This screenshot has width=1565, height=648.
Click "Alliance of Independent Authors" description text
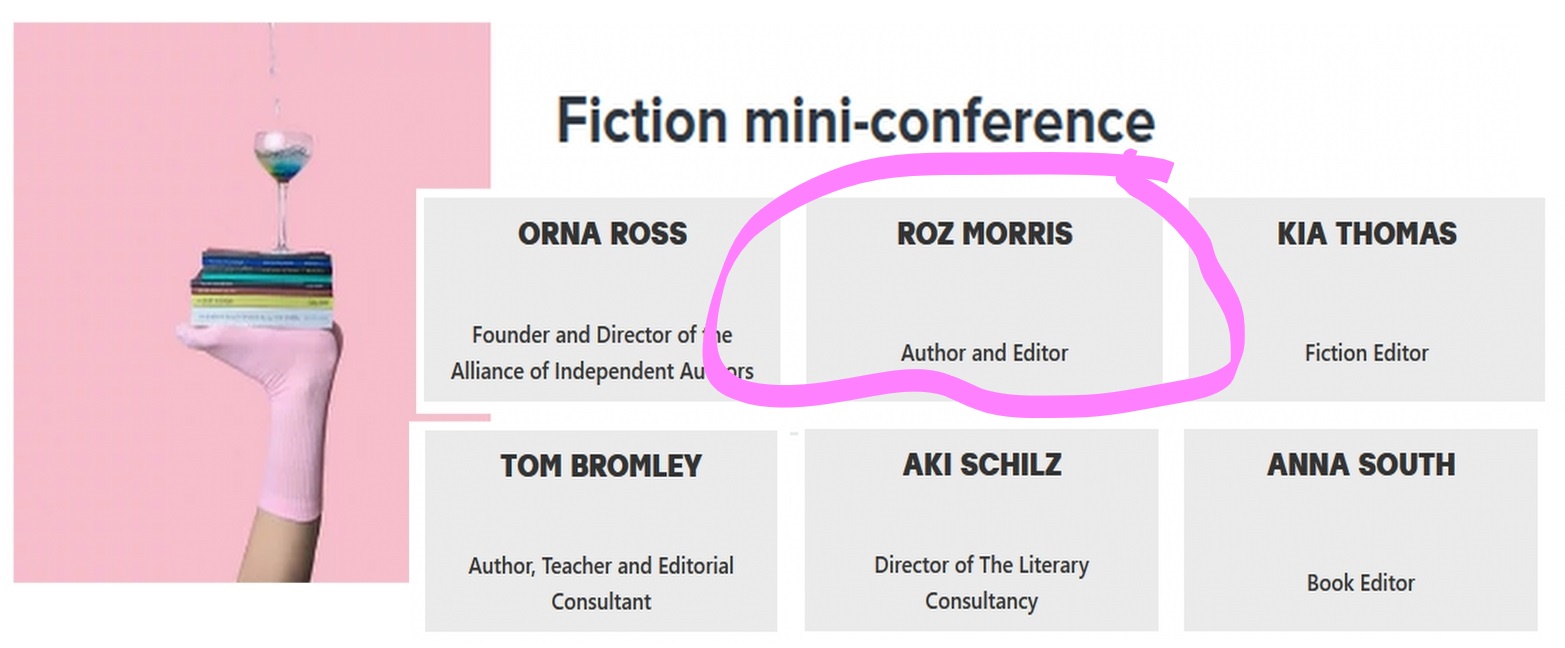[601, 371]
